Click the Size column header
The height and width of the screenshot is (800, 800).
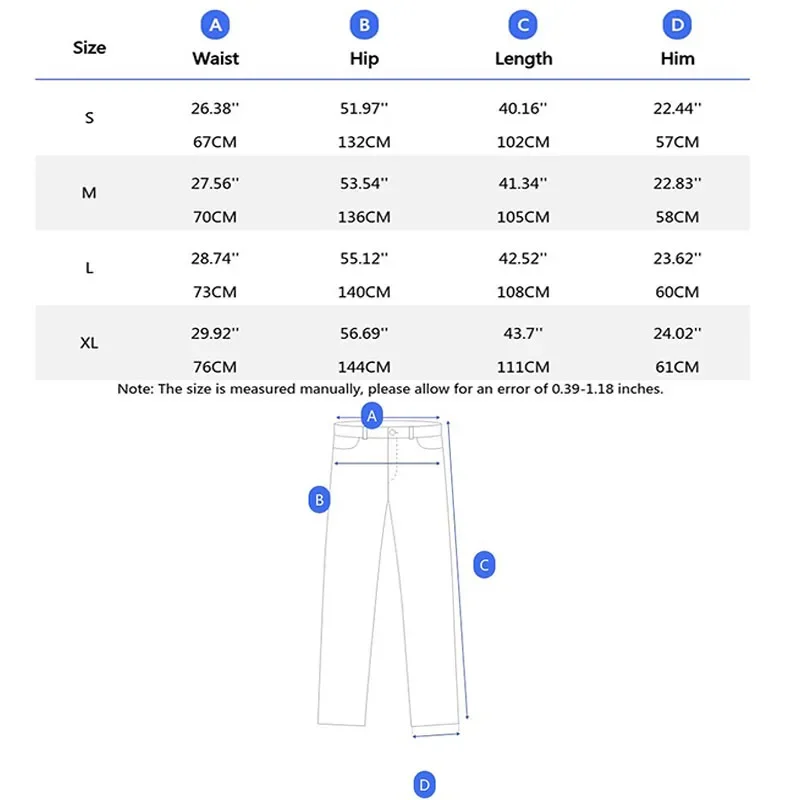click(89, 47)
